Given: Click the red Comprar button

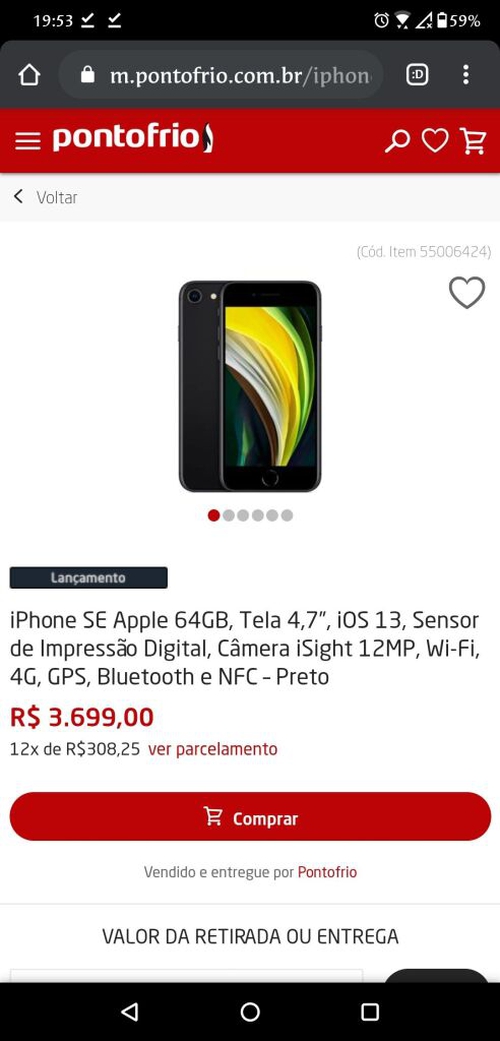Looking at the screenshot, I should (x=250, y=817).
